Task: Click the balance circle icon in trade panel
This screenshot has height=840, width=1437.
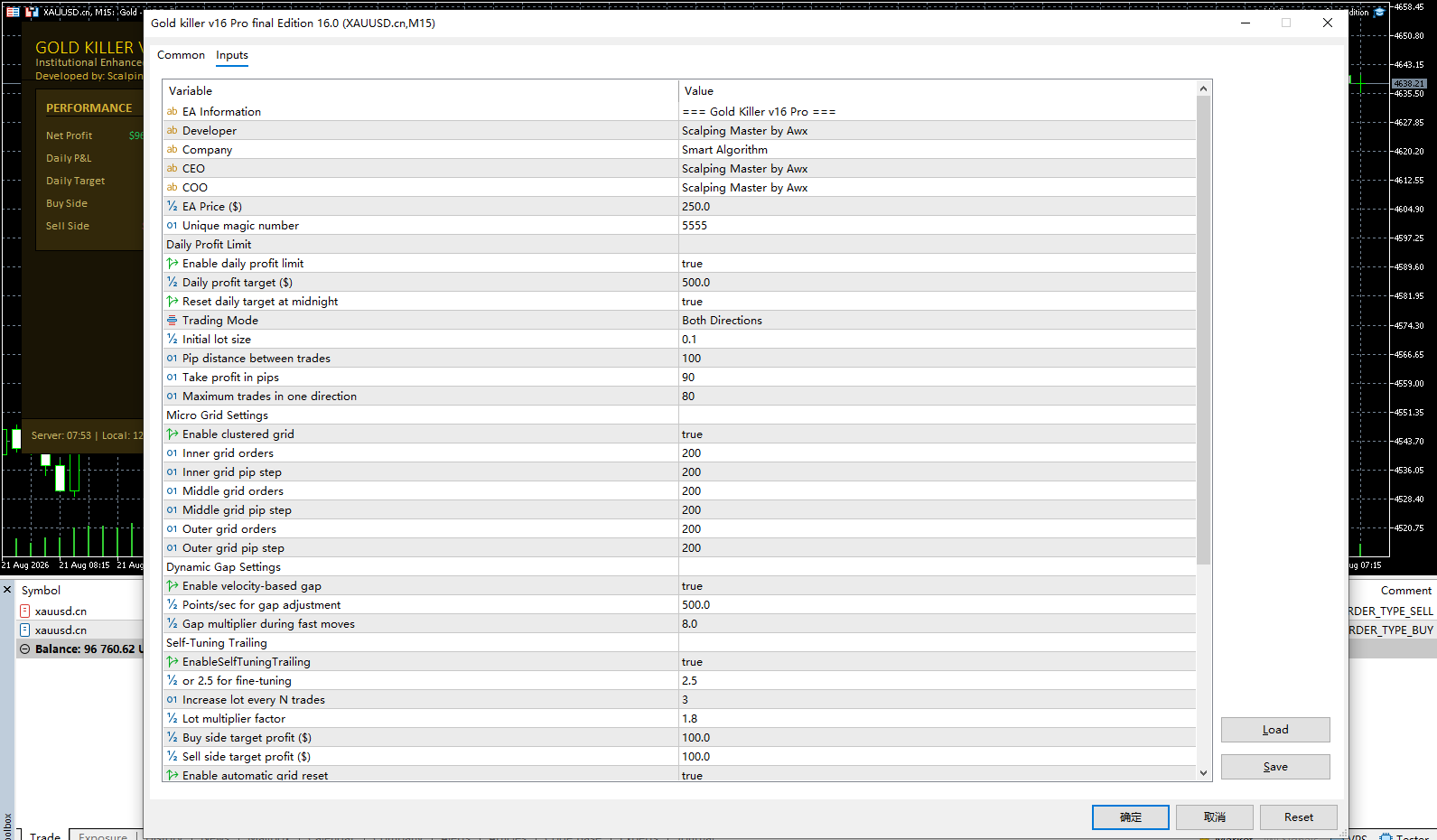Action: [x=25, y=649]
